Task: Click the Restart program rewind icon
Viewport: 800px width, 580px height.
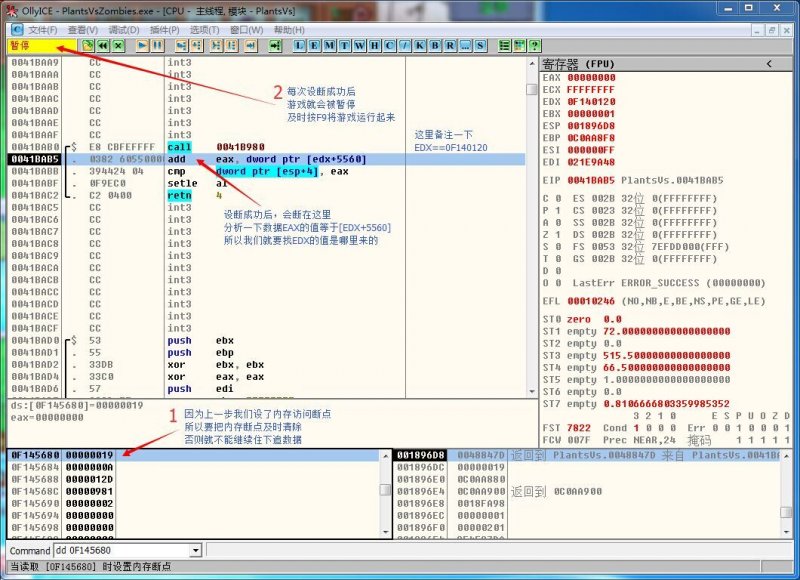Action: pos(103,46)
